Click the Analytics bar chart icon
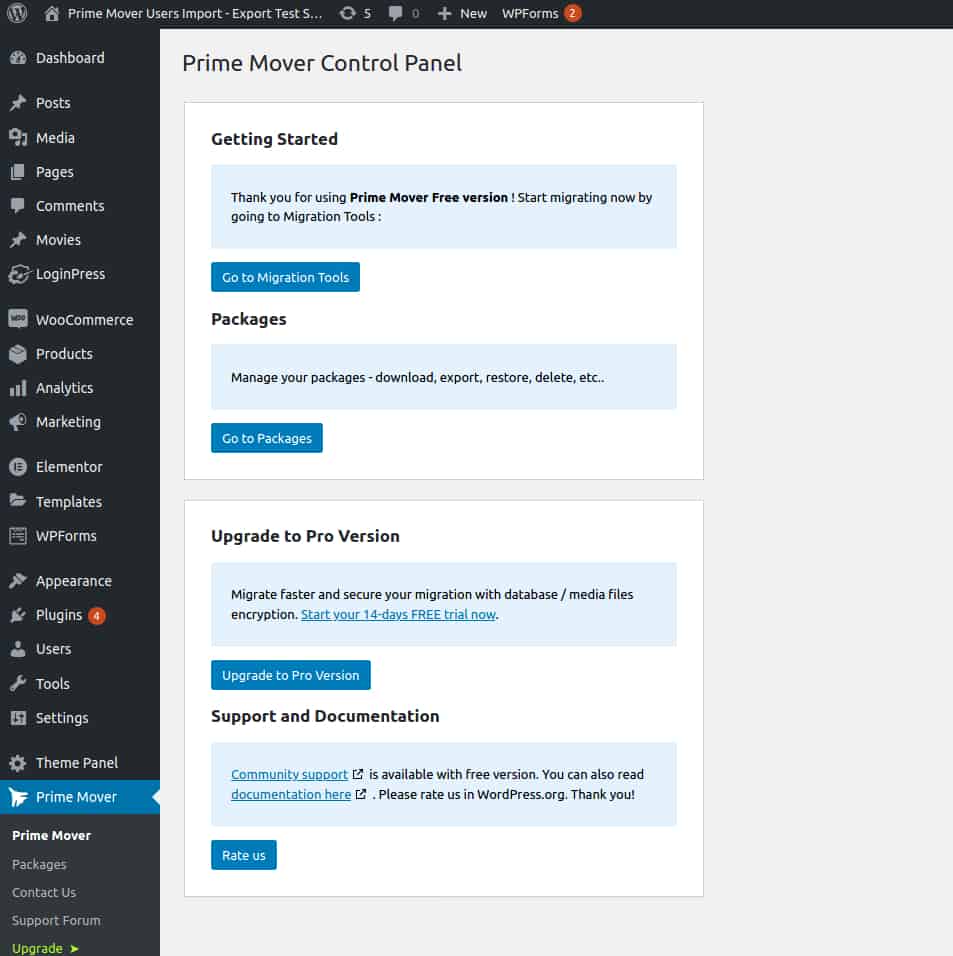Image resolution: width=953 pixels, height=956 pixels. tap(18, 388)
